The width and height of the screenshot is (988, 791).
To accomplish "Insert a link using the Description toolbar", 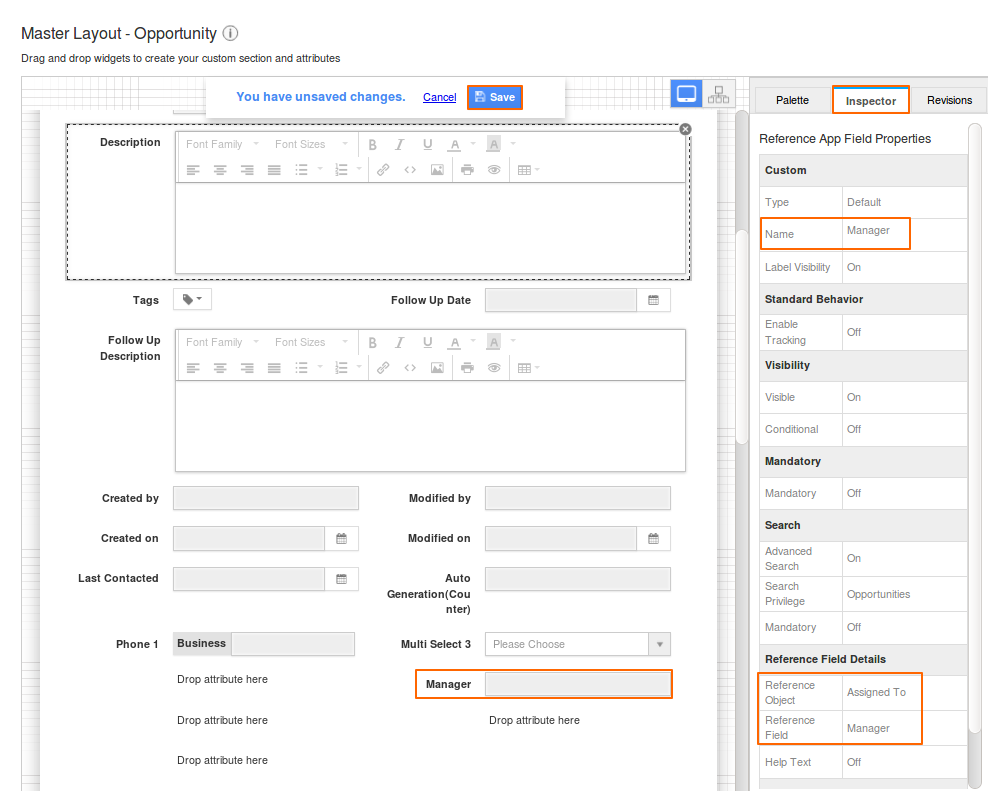I will (x=381, y=169).
